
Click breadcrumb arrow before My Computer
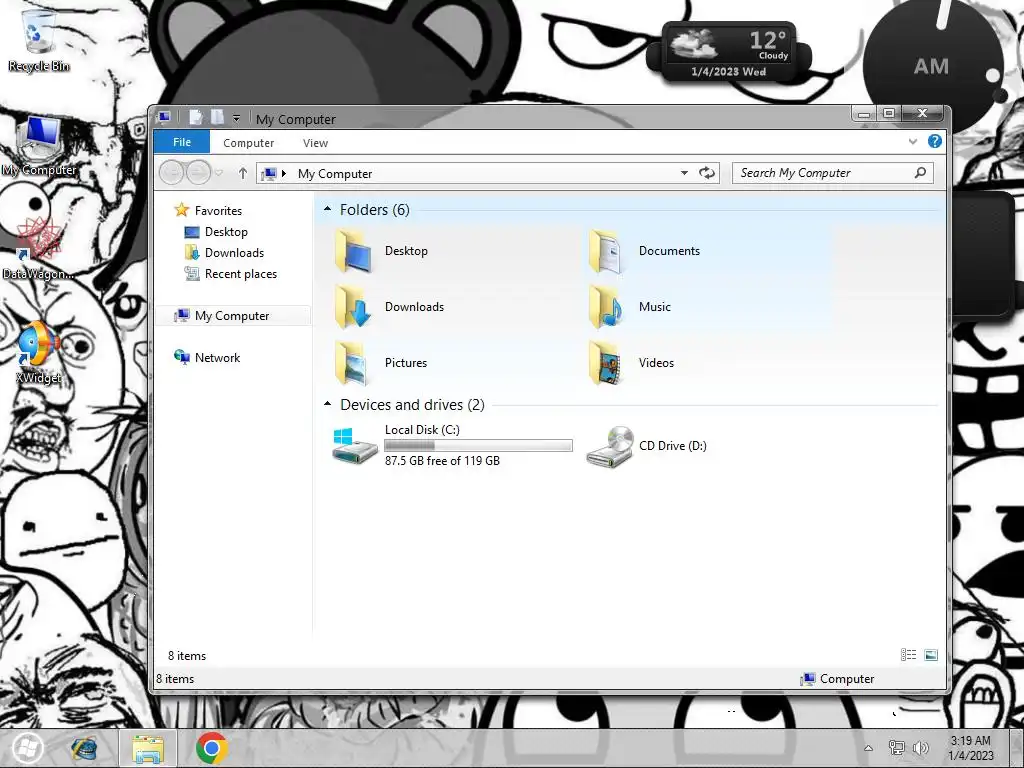point(284,174)
